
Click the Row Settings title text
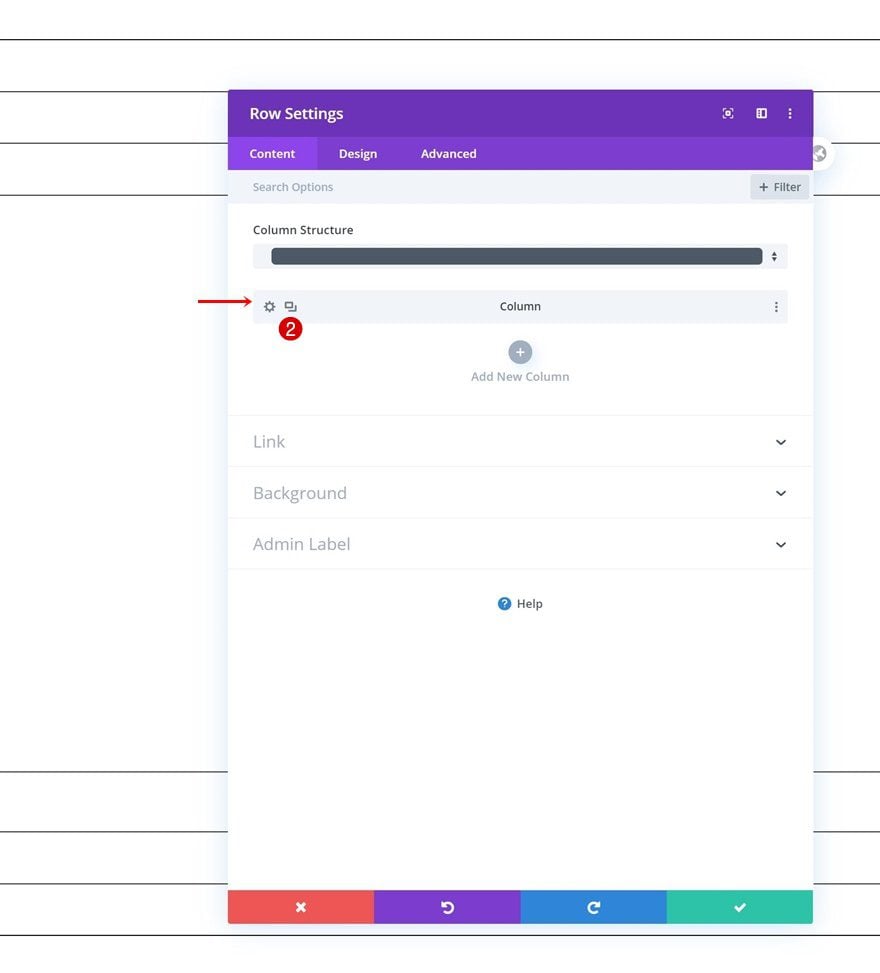296,114
